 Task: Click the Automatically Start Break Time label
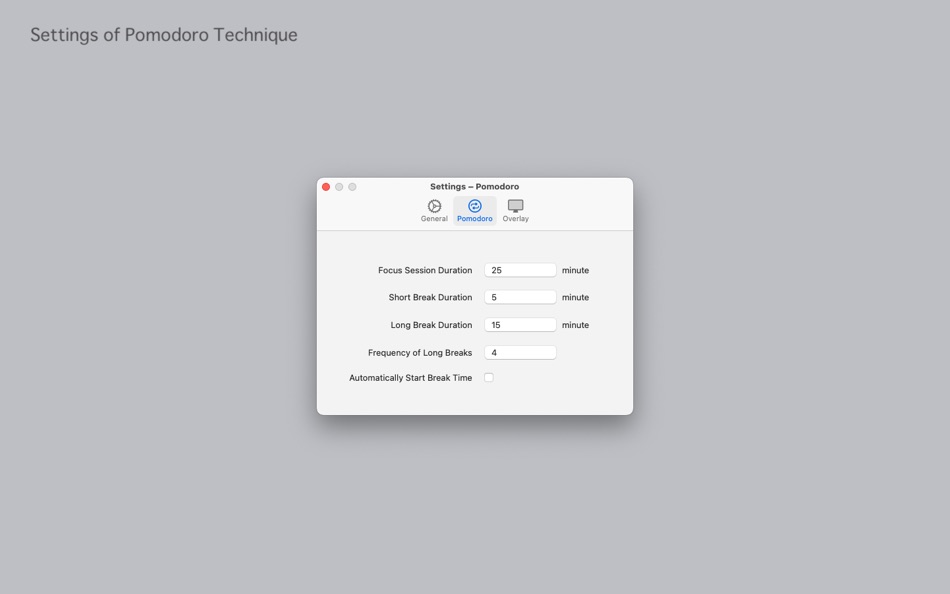click(410, 378)
